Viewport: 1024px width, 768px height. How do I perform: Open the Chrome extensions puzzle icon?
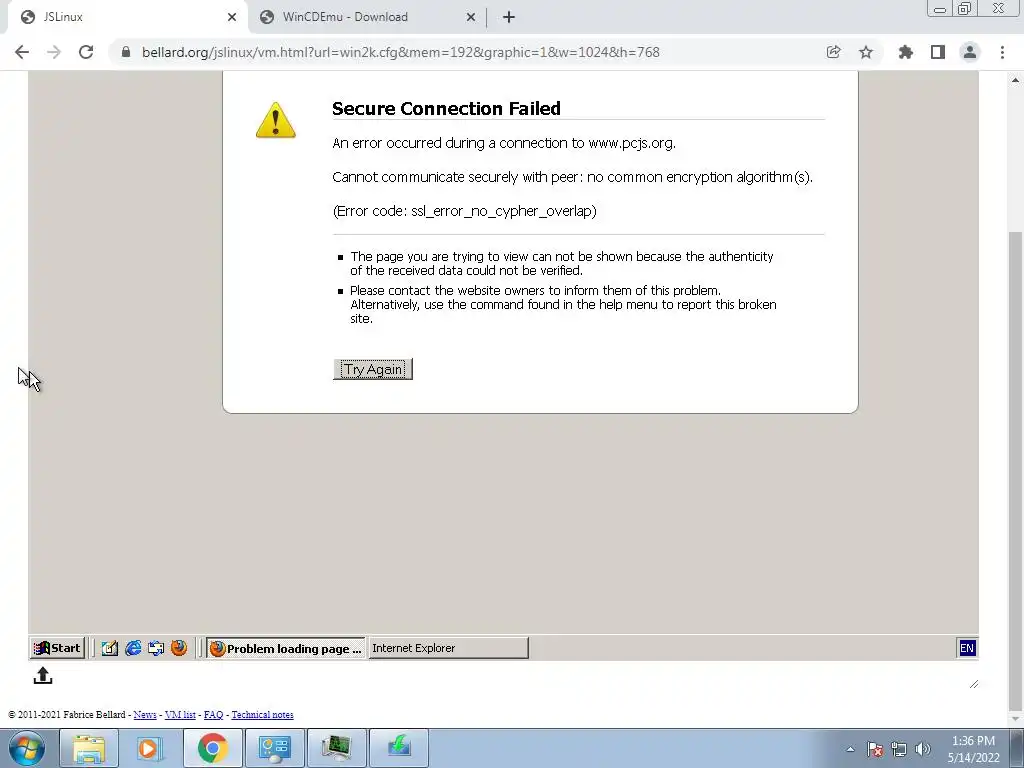pos(905,52)
